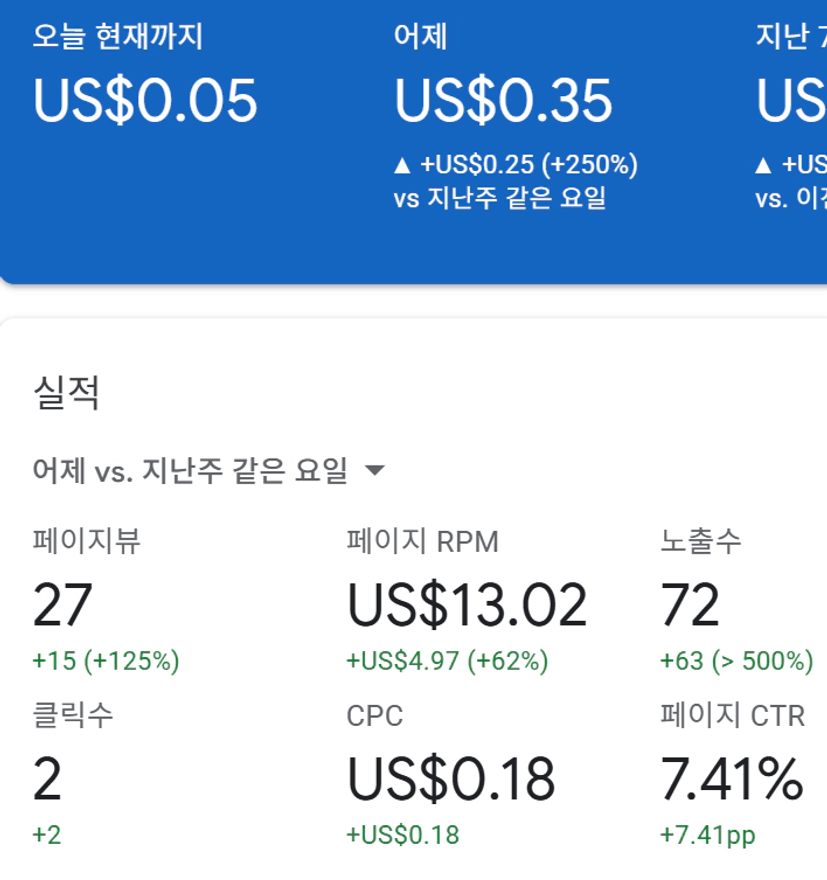Click the 'vs 지난주 같은 요일' comparison text
Image resolution: width=827 pixels, height=880 pixels.
[x=500, y=198]
